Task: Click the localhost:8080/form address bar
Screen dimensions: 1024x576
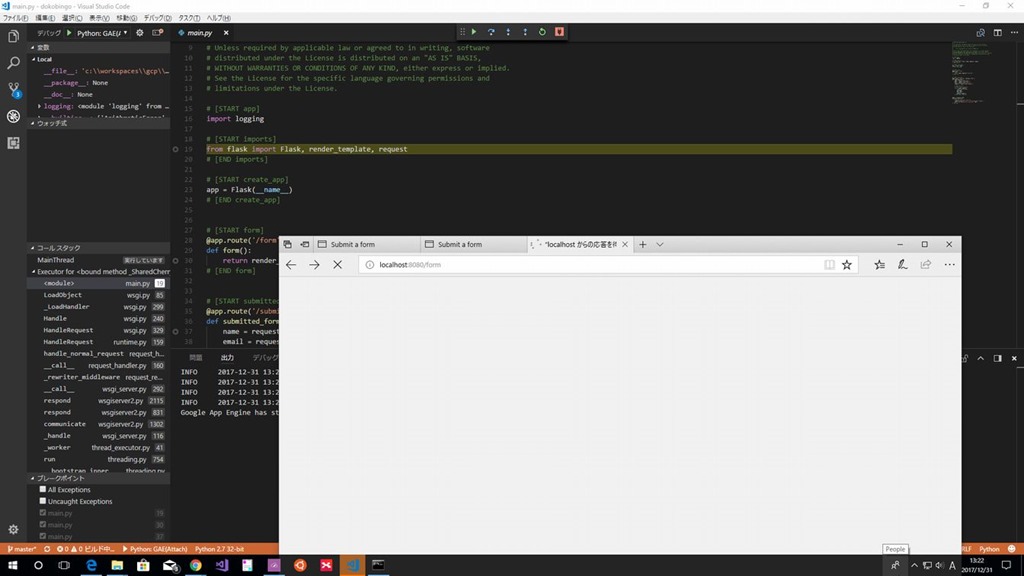Action: click(590, 265)
